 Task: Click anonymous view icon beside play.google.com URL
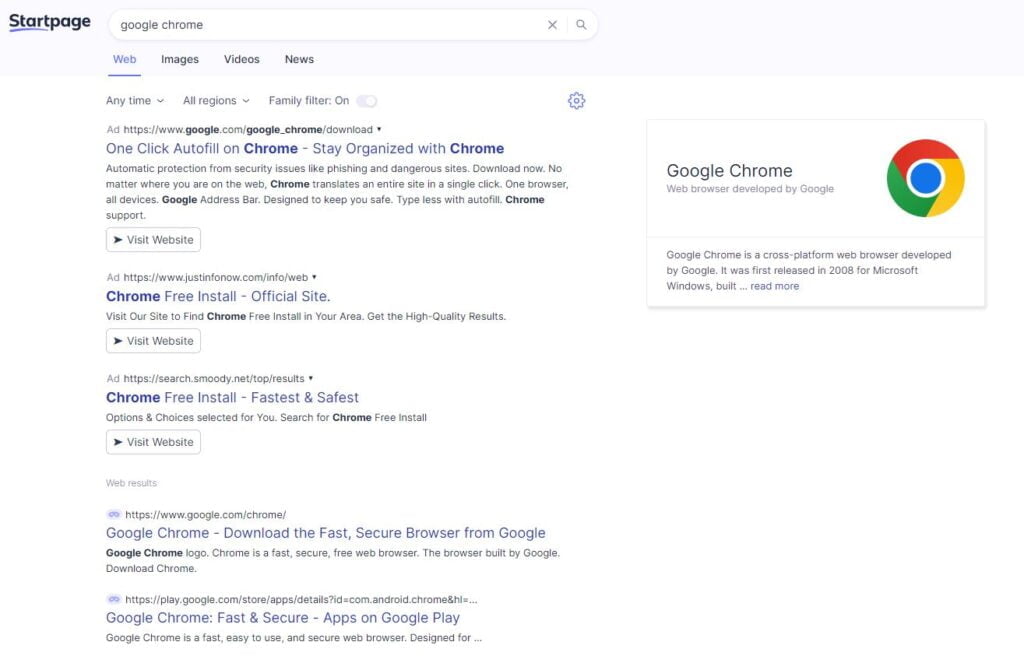pyautogui.click(x=114, y=599)
